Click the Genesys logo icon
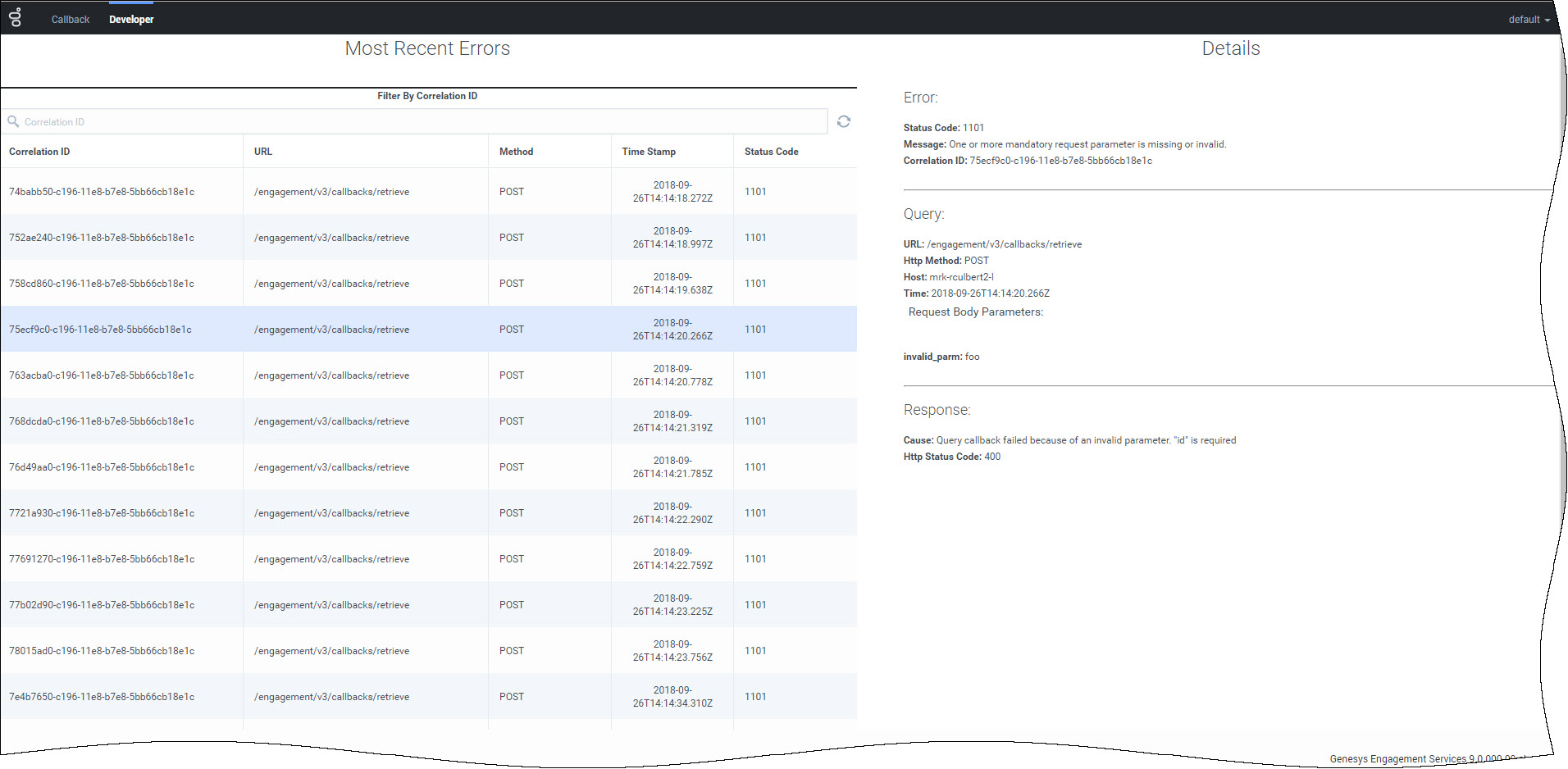Image resolution: width=1568 pixels, height=769 pixels. 16,17
